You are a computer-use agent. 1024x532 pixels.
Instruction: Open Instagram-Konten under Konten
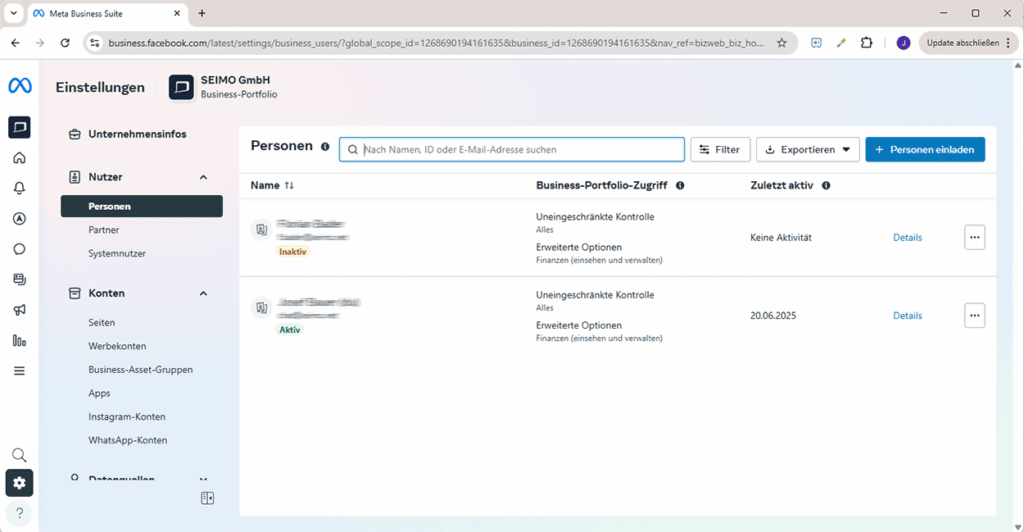[127, 416]
